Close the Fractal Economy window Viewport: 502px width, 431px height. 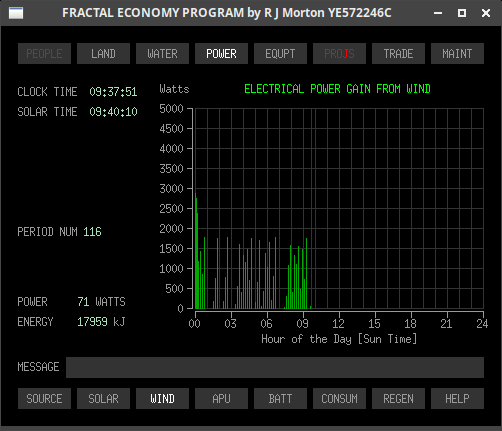486,13
